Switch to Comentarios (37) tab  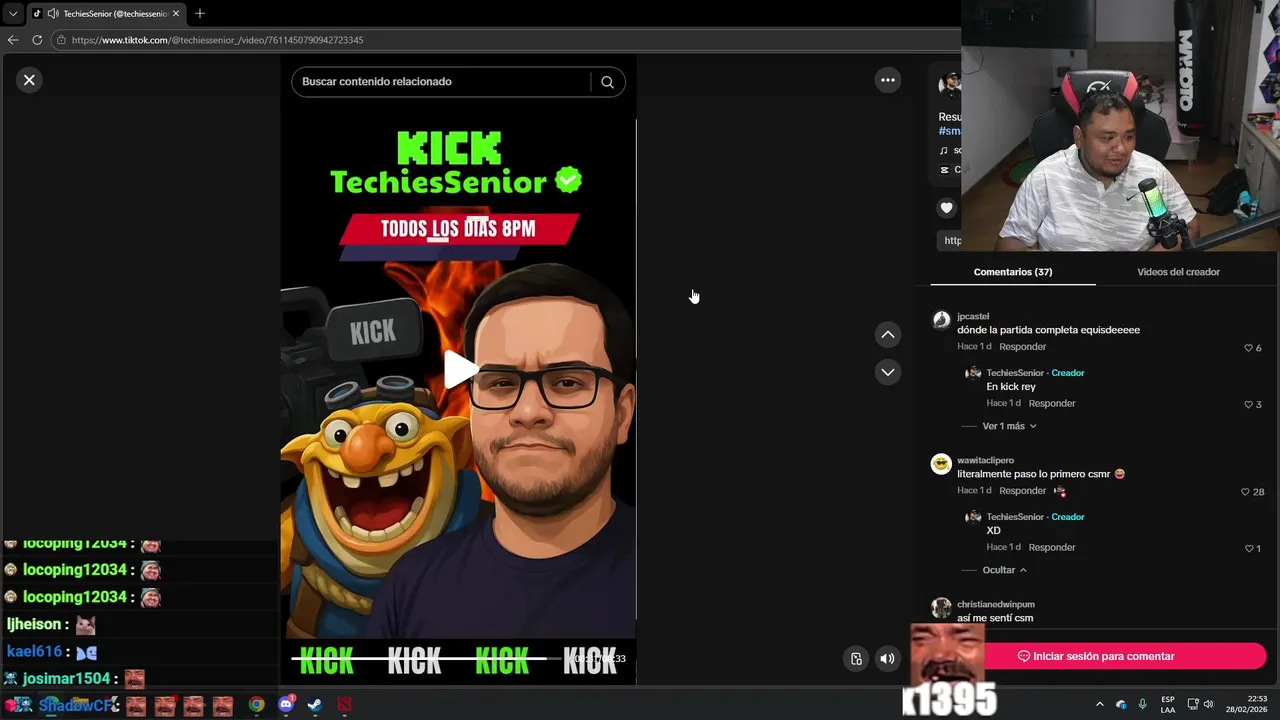click(x=1013, y=272)
